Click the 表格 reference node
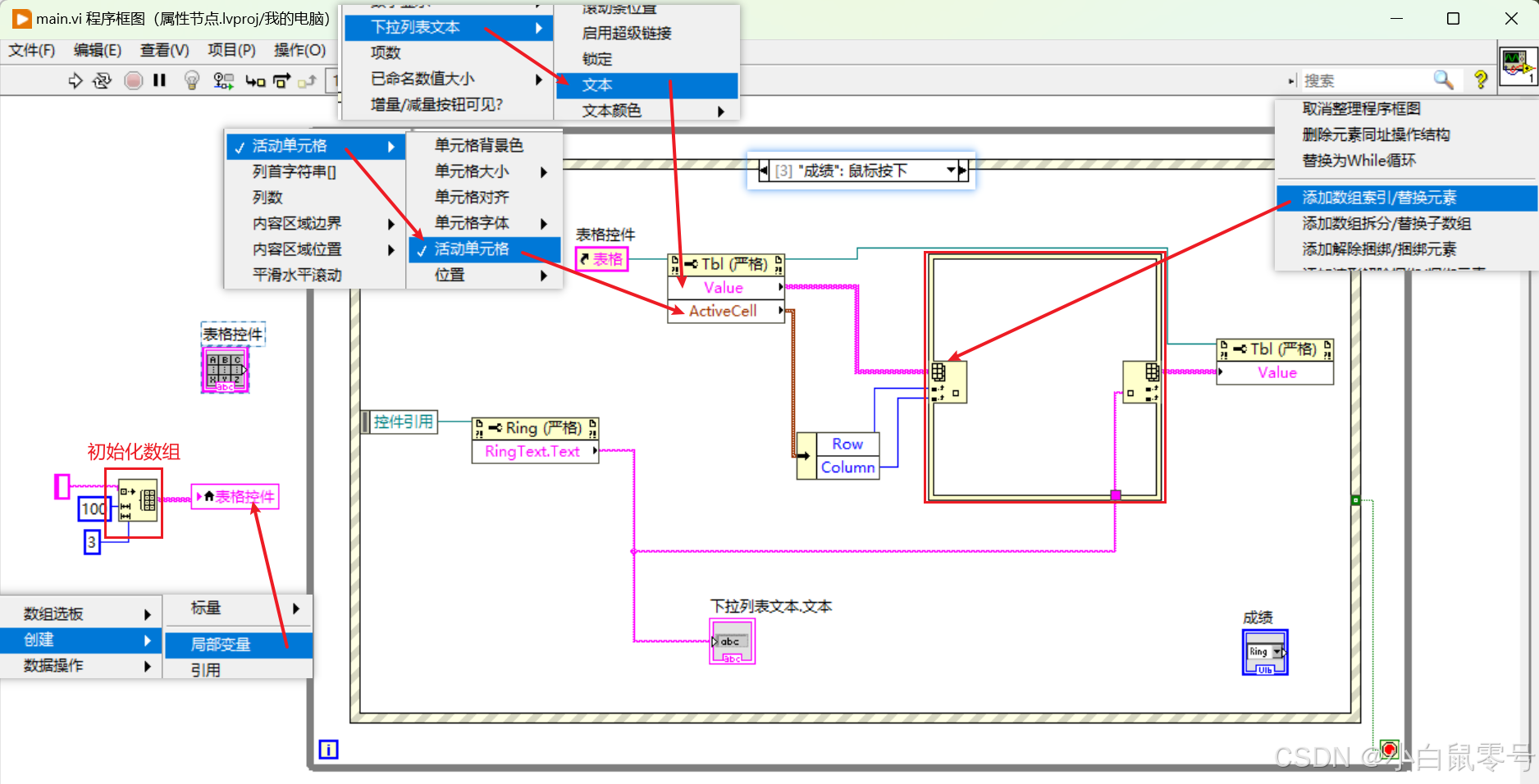 coord(601,259)
